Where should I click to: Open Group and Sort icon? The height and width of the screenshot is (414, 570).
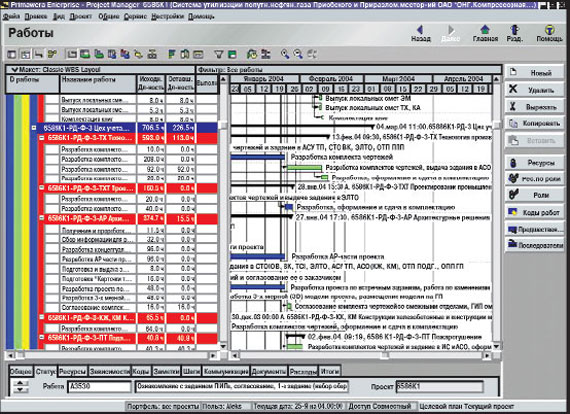[x=232, y=55]
